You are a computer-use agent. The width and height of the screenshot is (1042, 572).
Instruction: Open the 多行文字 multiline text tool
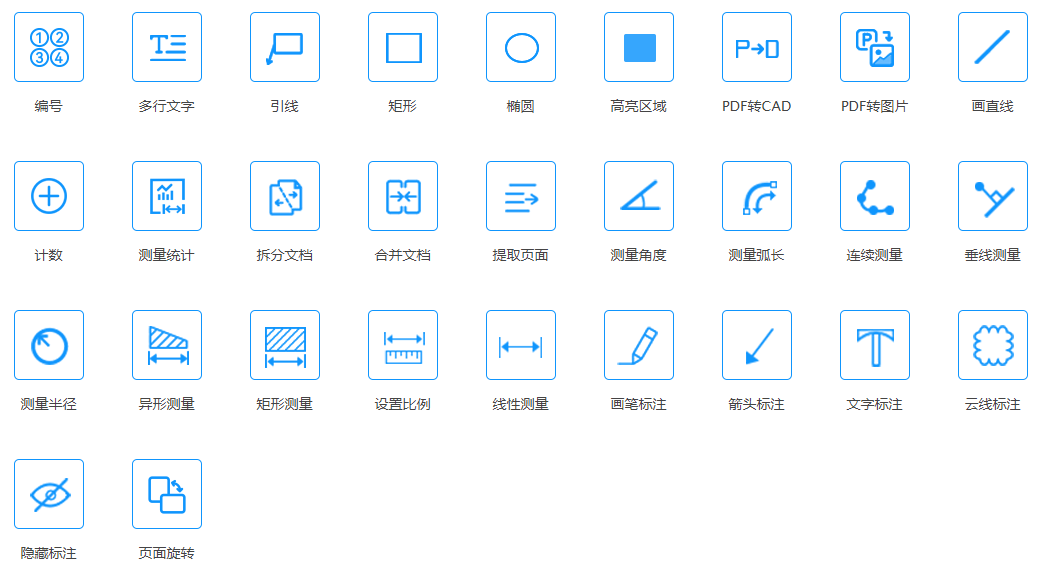click(167, 47)
